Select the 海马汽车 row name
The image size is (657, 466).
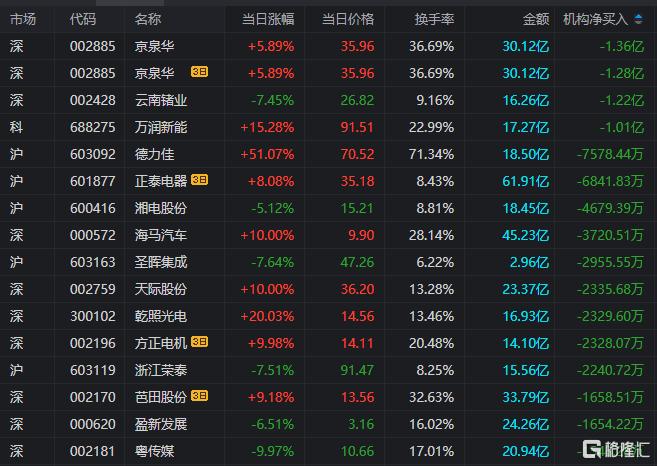click(x=160, y=235)
